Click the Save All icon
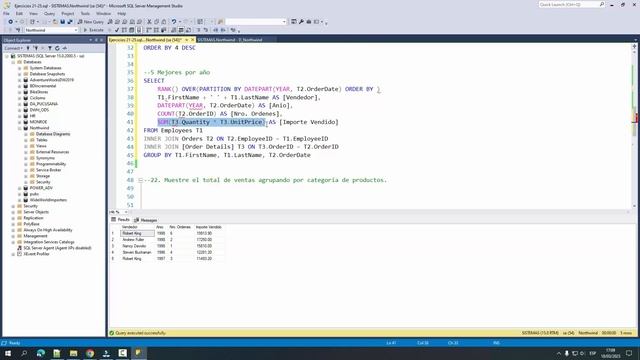This screenshot has height=360, width=640. tap(70, 22)
